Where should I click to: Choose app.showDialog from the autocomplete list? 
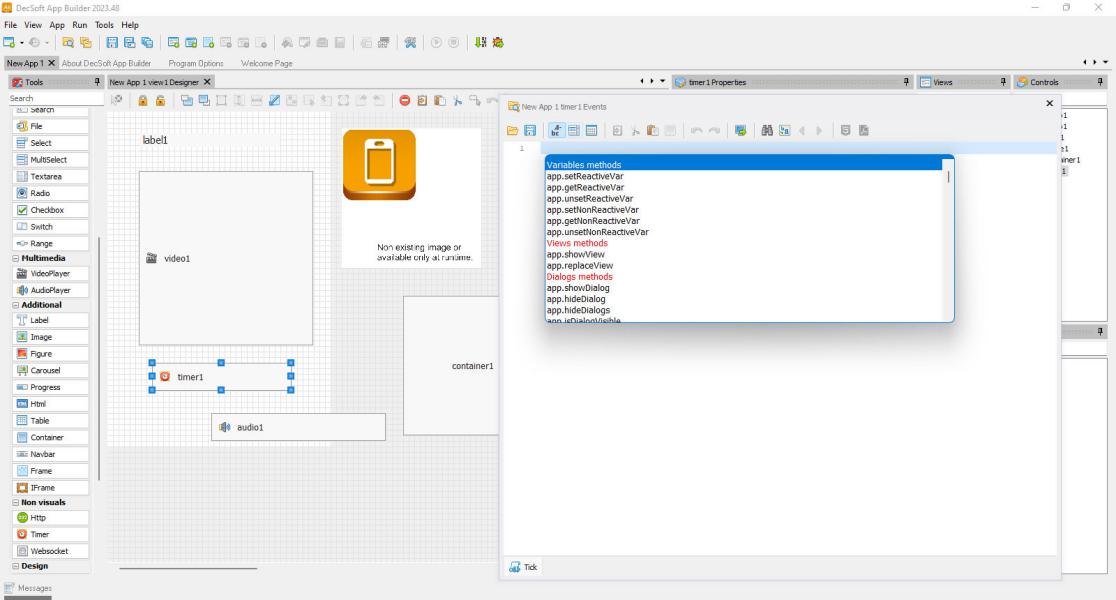(578, 288)
